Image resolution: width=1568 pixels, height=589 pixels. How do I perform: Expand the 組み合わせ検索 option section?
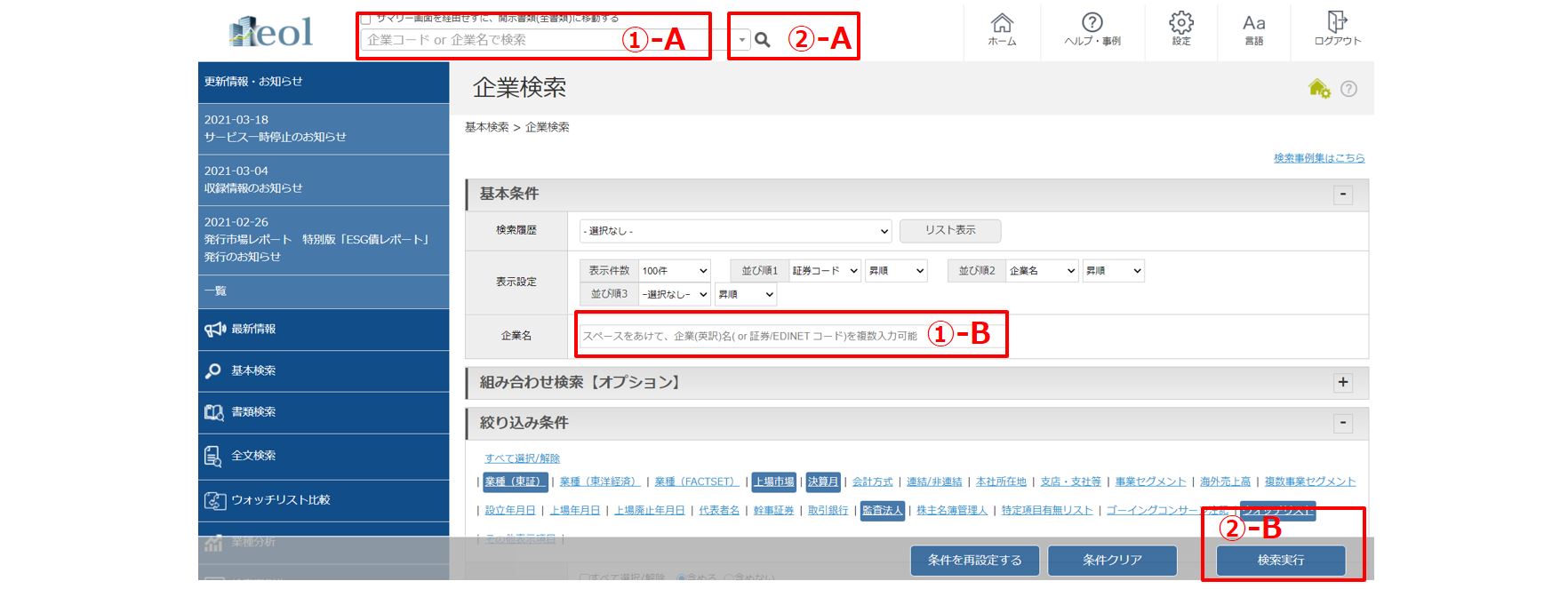coord(1342,382)
